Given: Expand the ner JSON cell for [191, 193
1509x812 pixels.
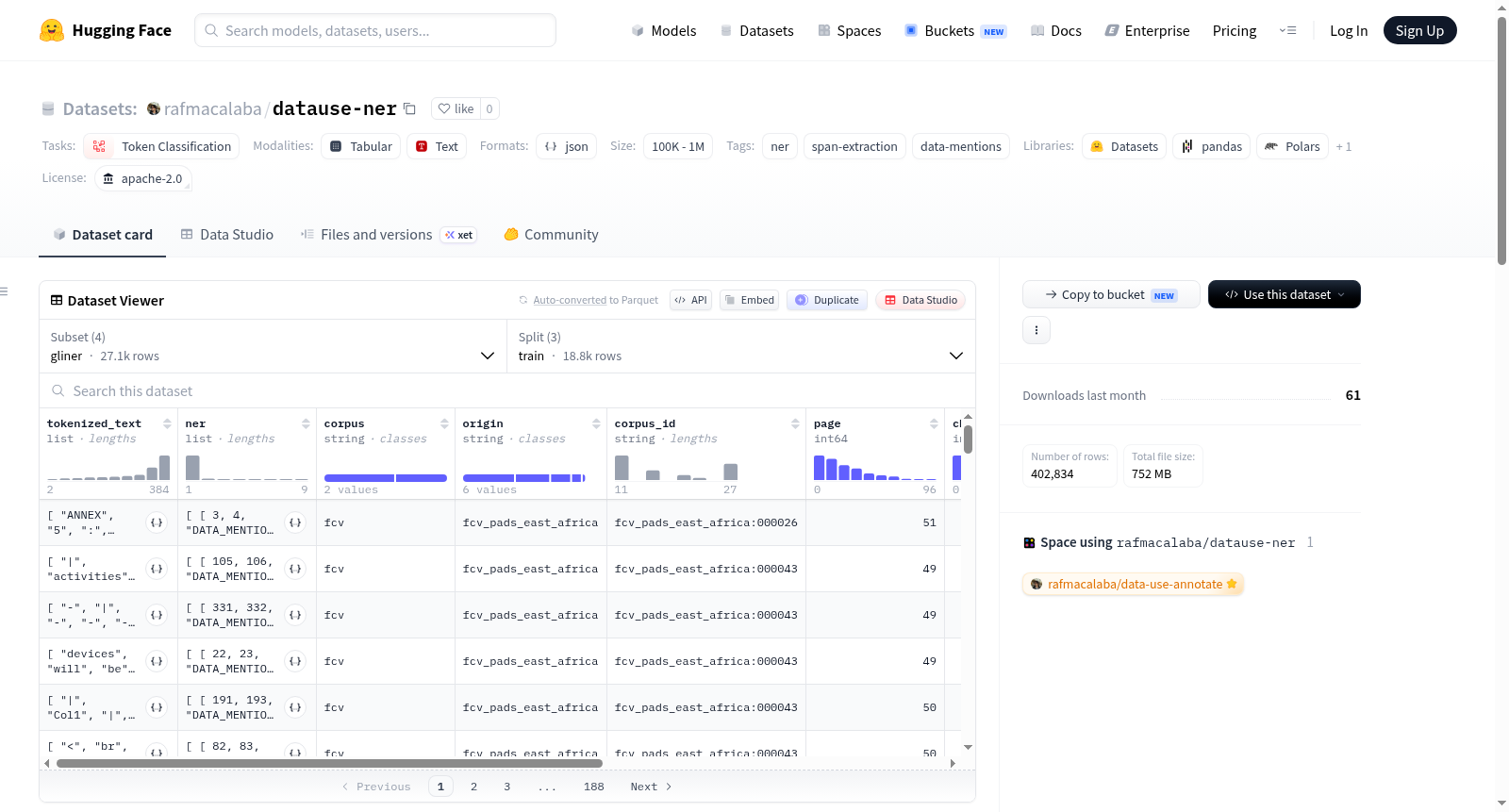Looking at the screenshot, I should (295, 707).
